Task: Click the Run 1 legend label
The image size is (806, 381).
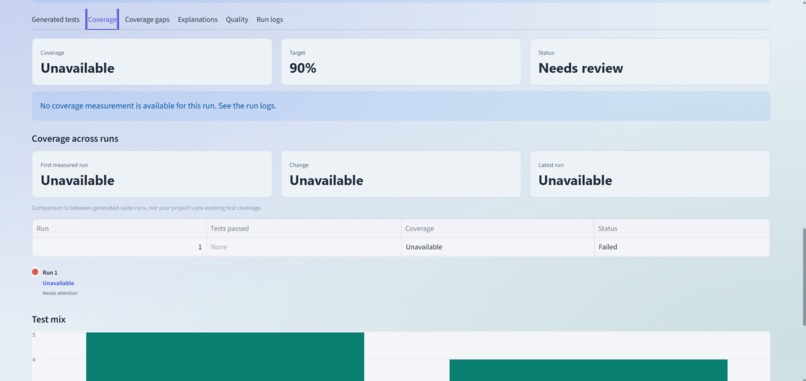Action: [x=50, y=273]
